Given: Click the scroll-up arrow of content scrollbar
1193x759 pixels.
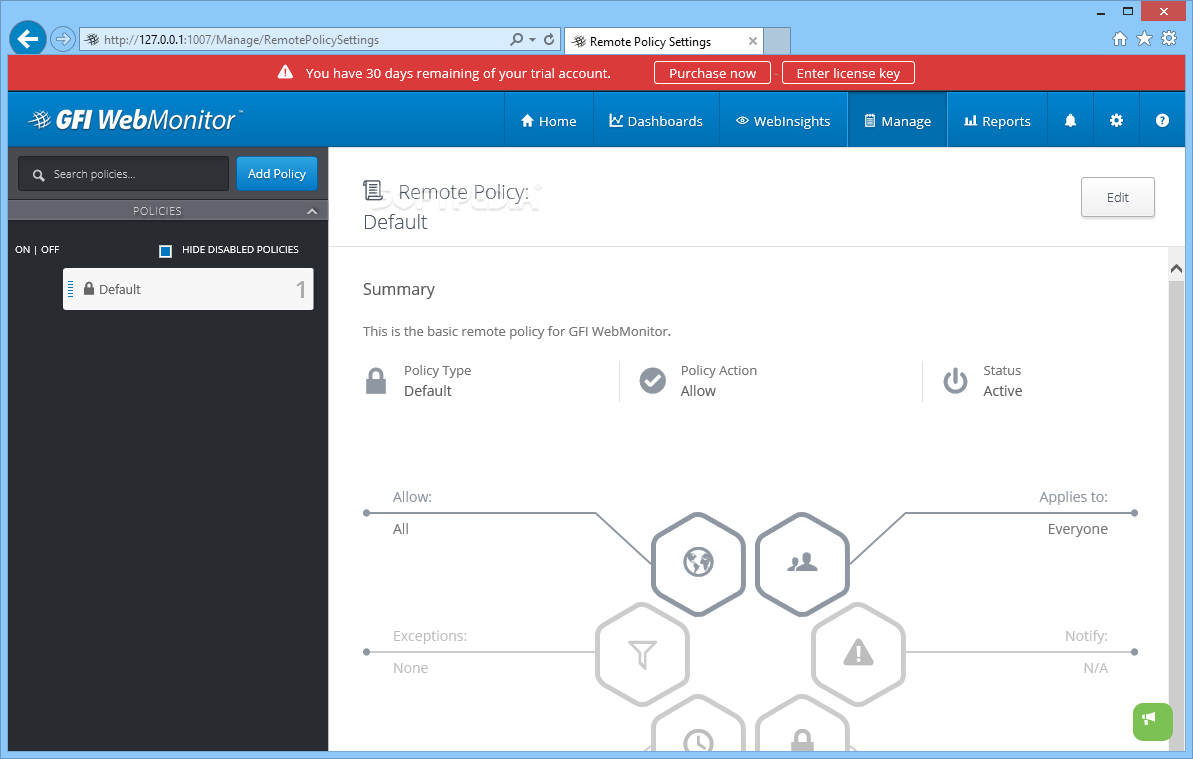Looking at the screenshot, I should (1176, 268).
